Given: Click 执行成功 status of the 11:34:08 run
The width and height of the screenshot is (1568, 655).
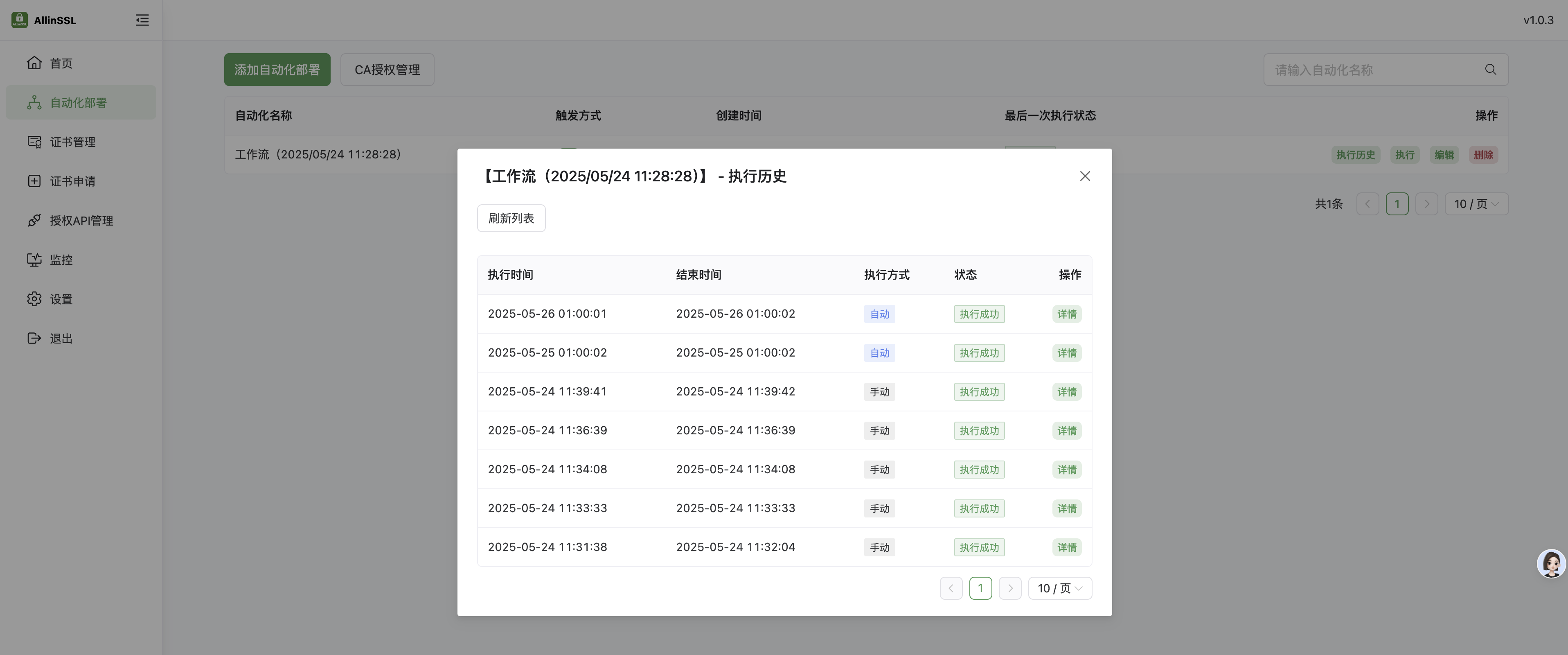Looking at the screenshot, I should (x=979, y=470).
